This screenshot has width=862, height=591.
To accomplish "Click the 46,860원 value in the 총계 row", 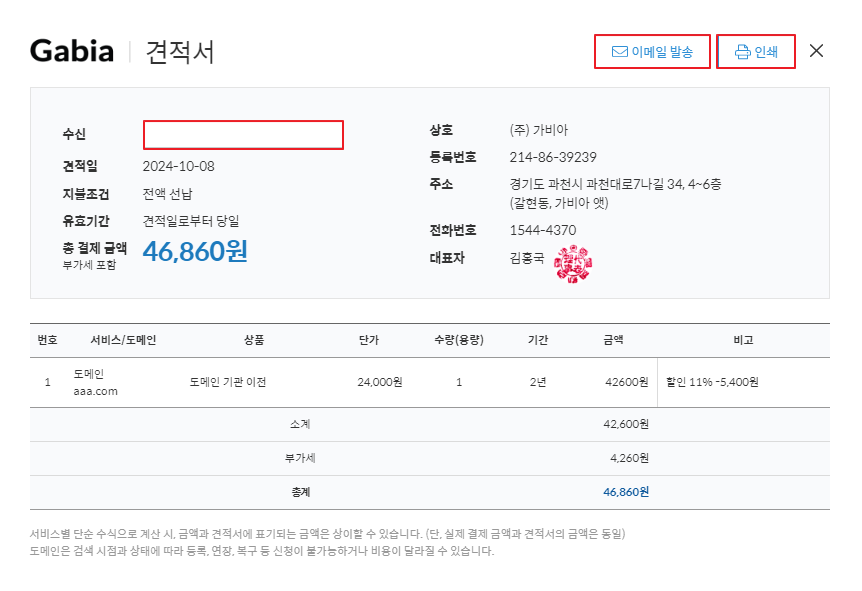I will [x=626, y=493].
